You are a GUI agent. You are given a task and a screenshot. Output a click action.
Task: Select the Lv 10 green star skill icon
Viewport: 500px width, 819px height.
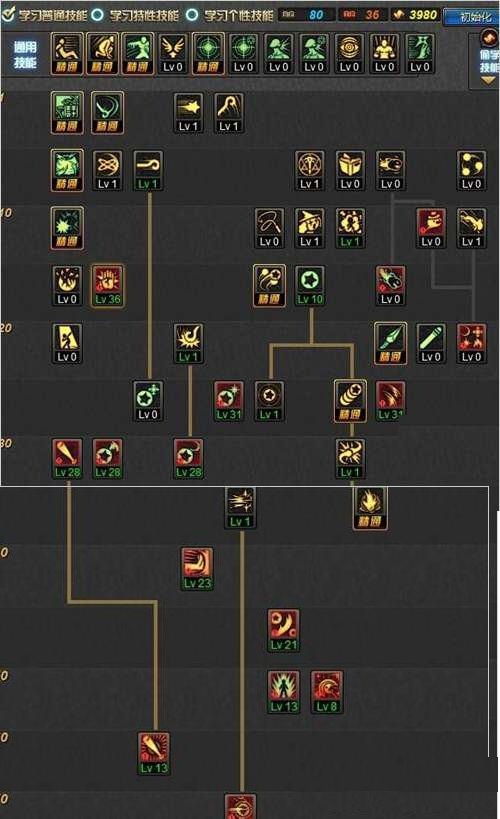(x=310, y=285)
